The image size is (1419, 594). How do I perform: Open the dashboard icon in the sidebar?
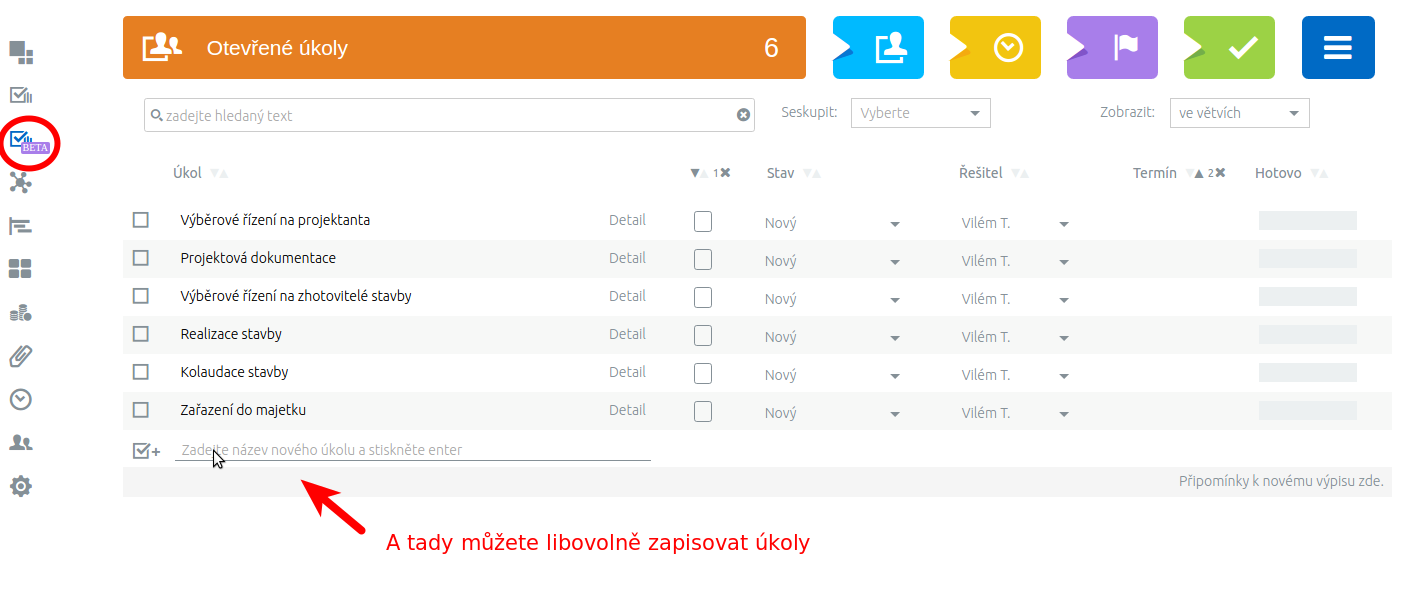[21, 51]
